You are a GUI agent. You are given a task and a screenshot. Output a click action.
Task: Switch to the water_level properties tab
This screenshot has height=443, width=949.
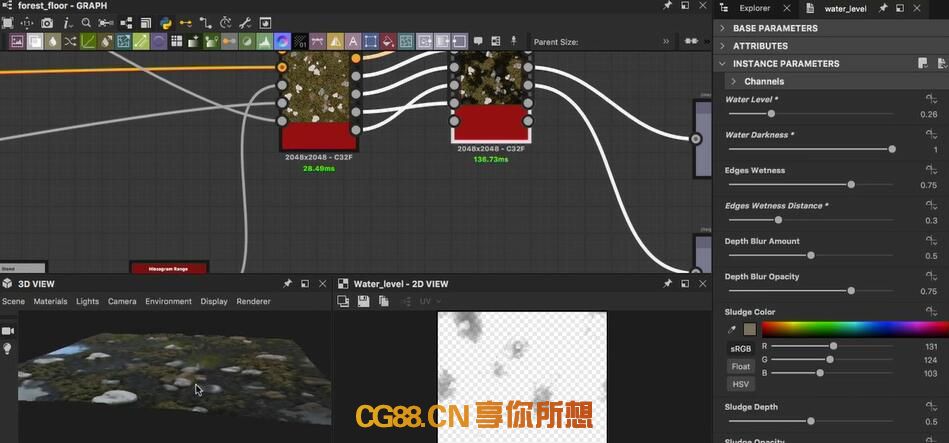coord(846,8)
